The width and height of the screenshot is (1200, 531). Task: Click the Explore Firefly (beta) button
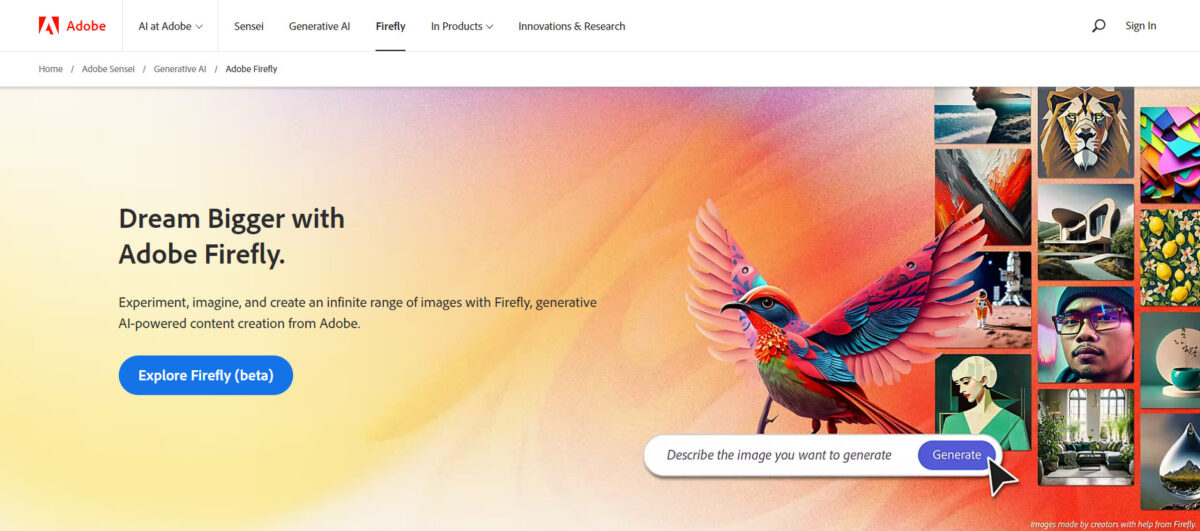pyautogui.click(x=206, y=375)
